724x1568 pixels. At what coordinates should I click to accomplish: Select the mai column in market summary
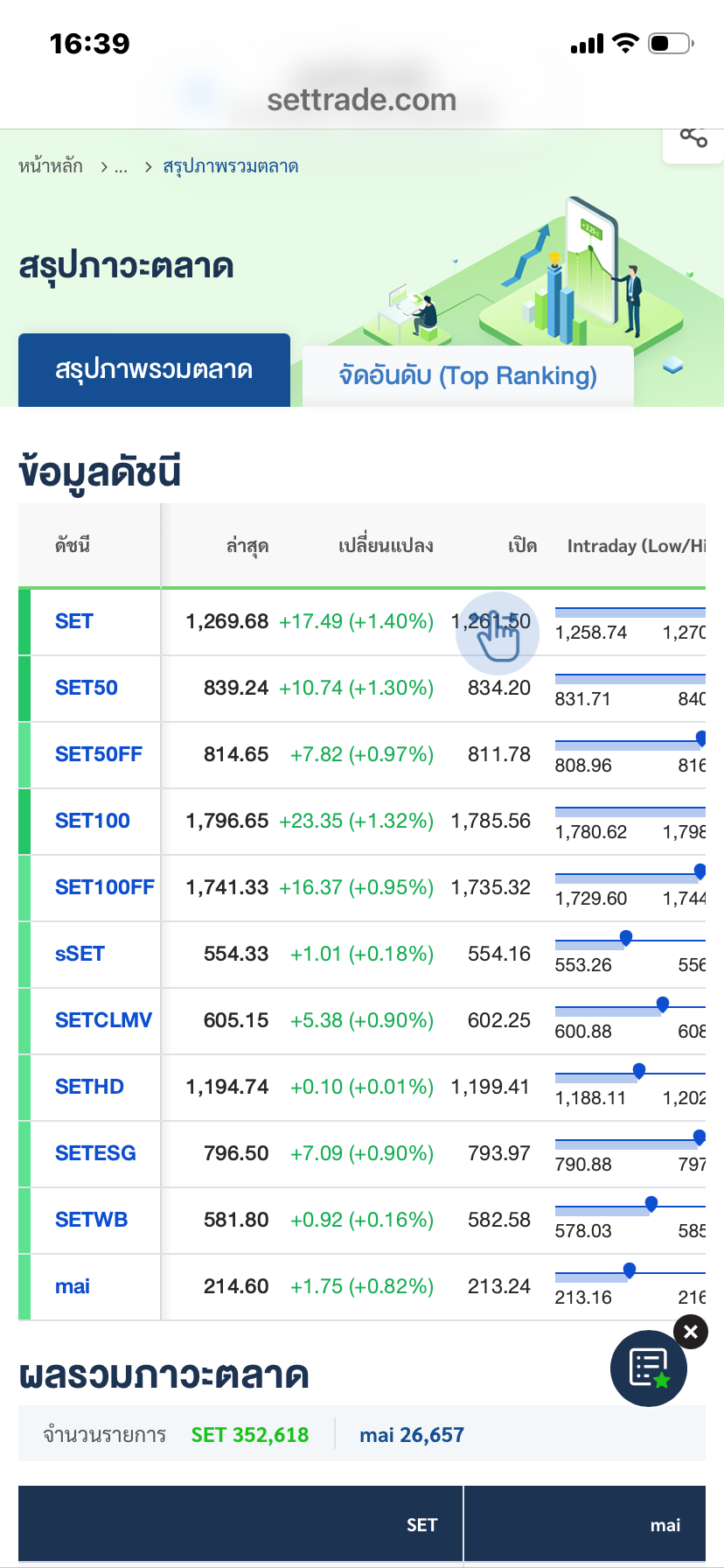[665, 1525]
